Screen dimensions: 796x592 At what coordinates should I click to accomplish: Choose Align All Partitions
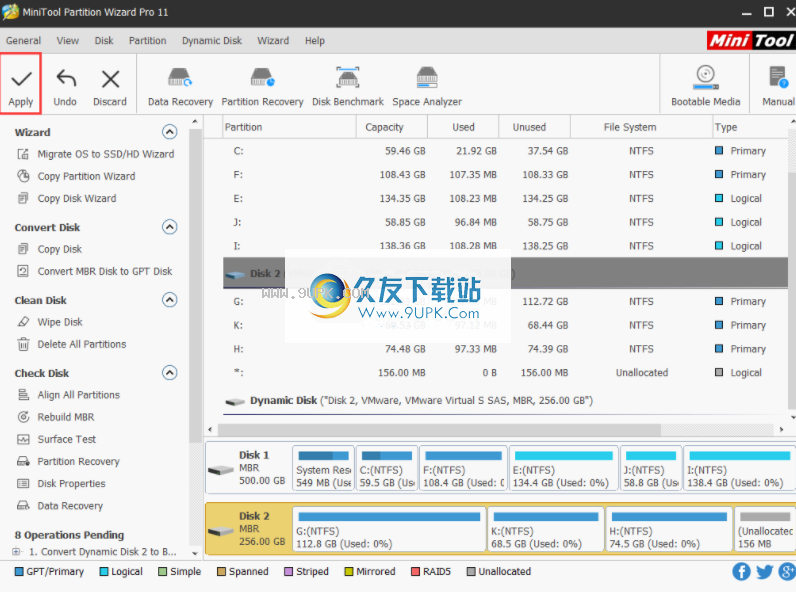tap(69, 395)
